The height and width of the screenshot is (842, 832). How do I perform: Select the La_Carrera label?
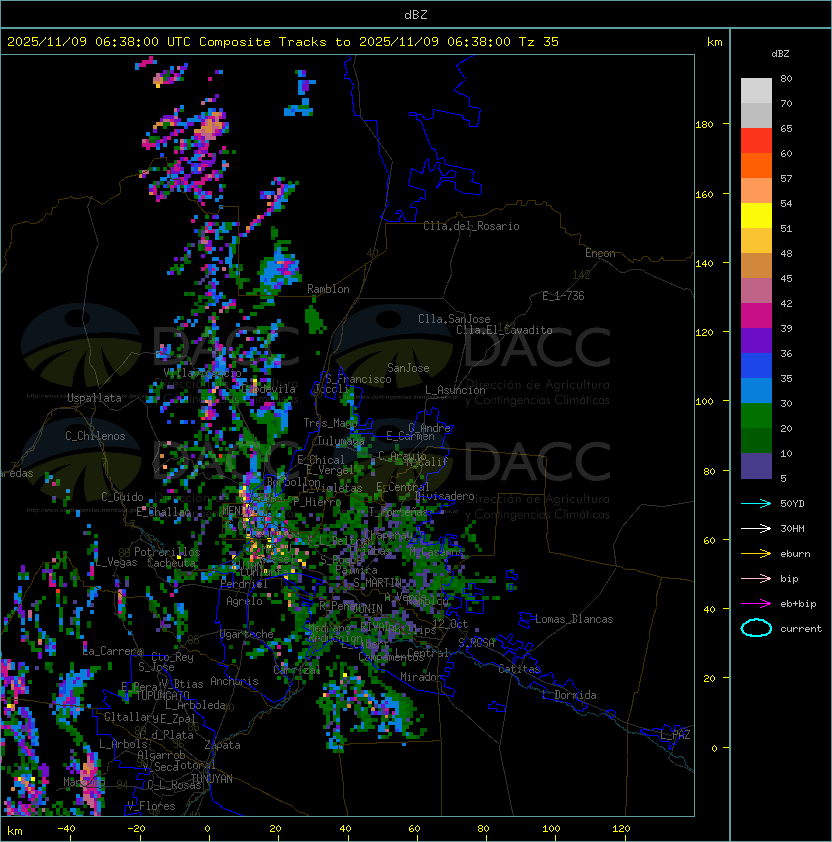113,651
